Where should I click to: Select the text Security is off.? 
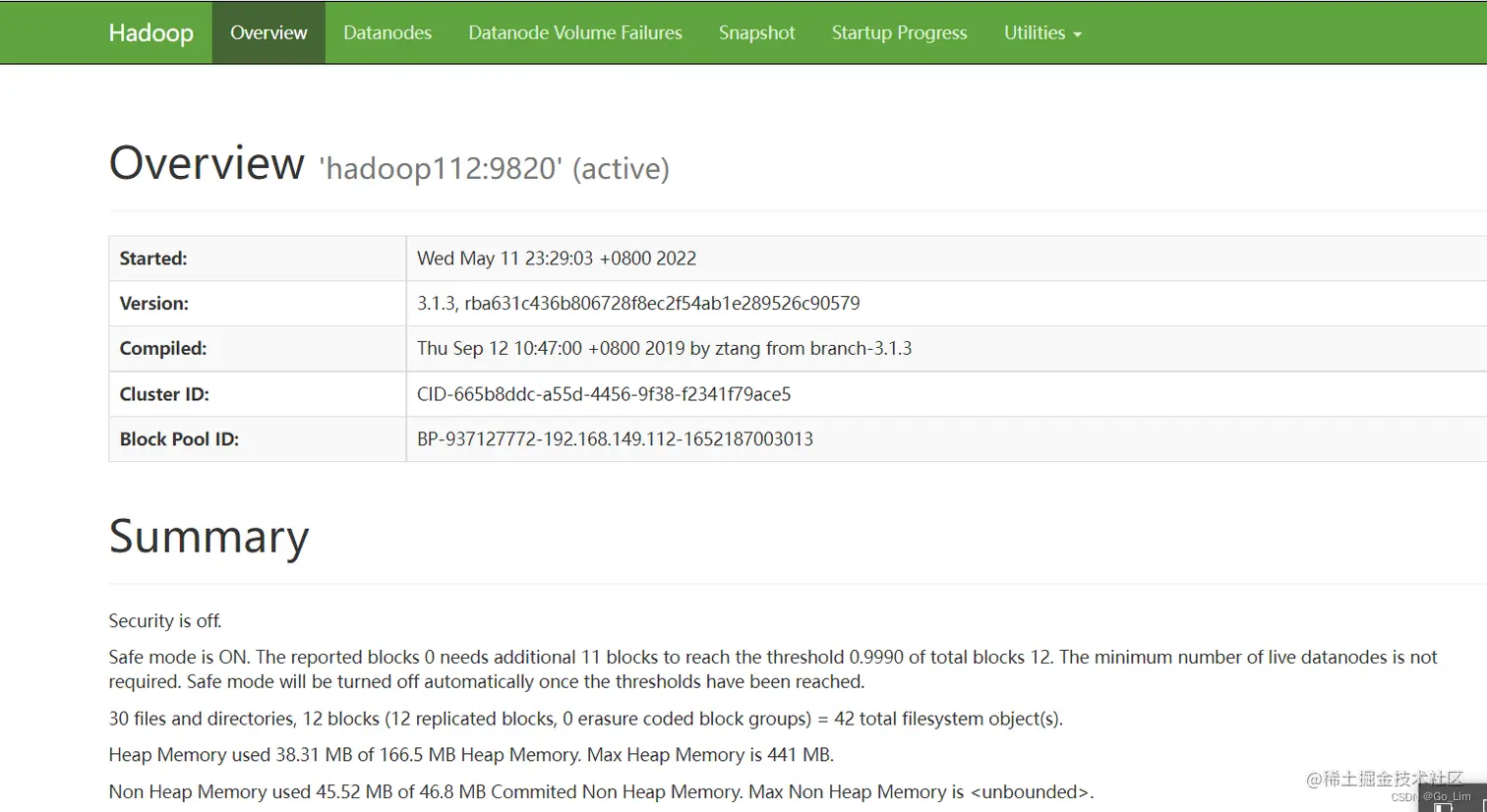click(165, 621)
